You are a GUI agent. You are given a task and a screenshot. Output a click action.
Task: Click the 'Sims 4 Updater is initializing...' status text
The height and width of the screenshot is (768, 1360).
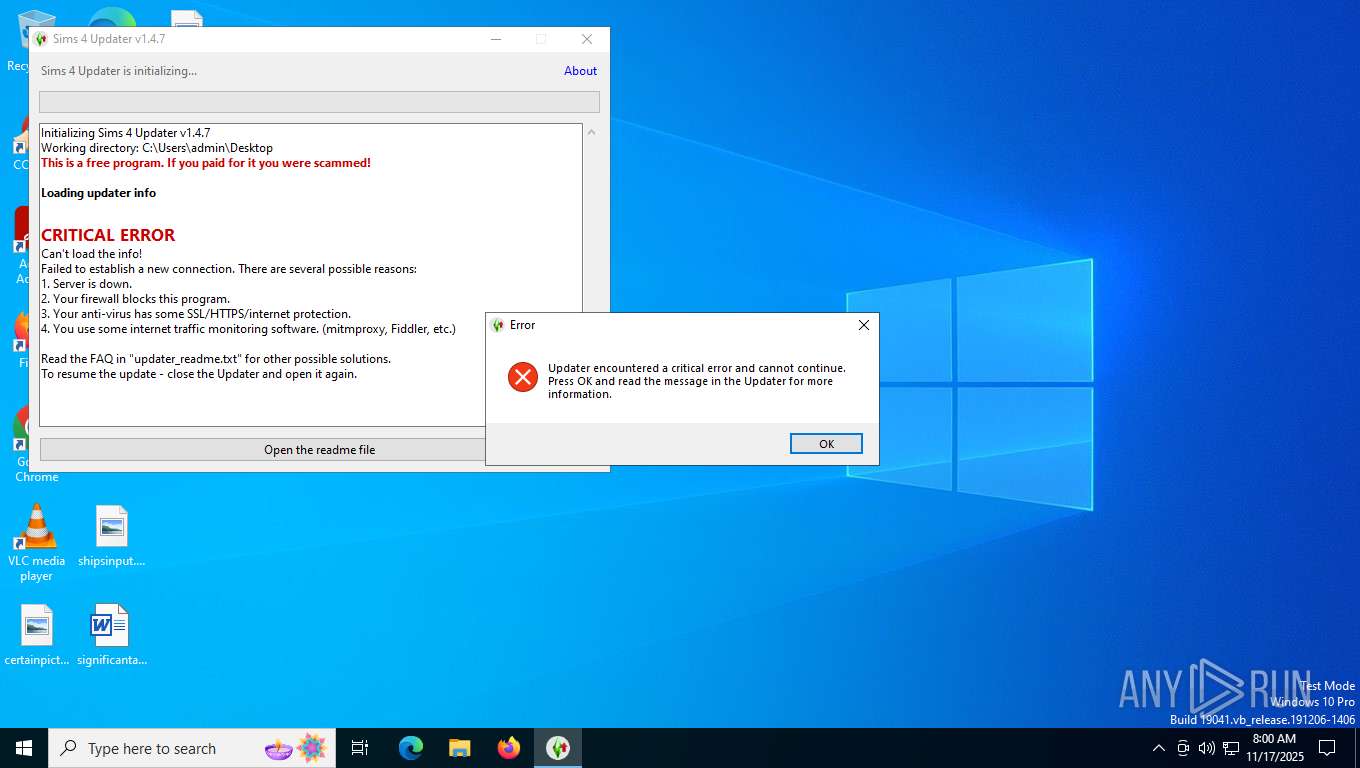(119, 71)
